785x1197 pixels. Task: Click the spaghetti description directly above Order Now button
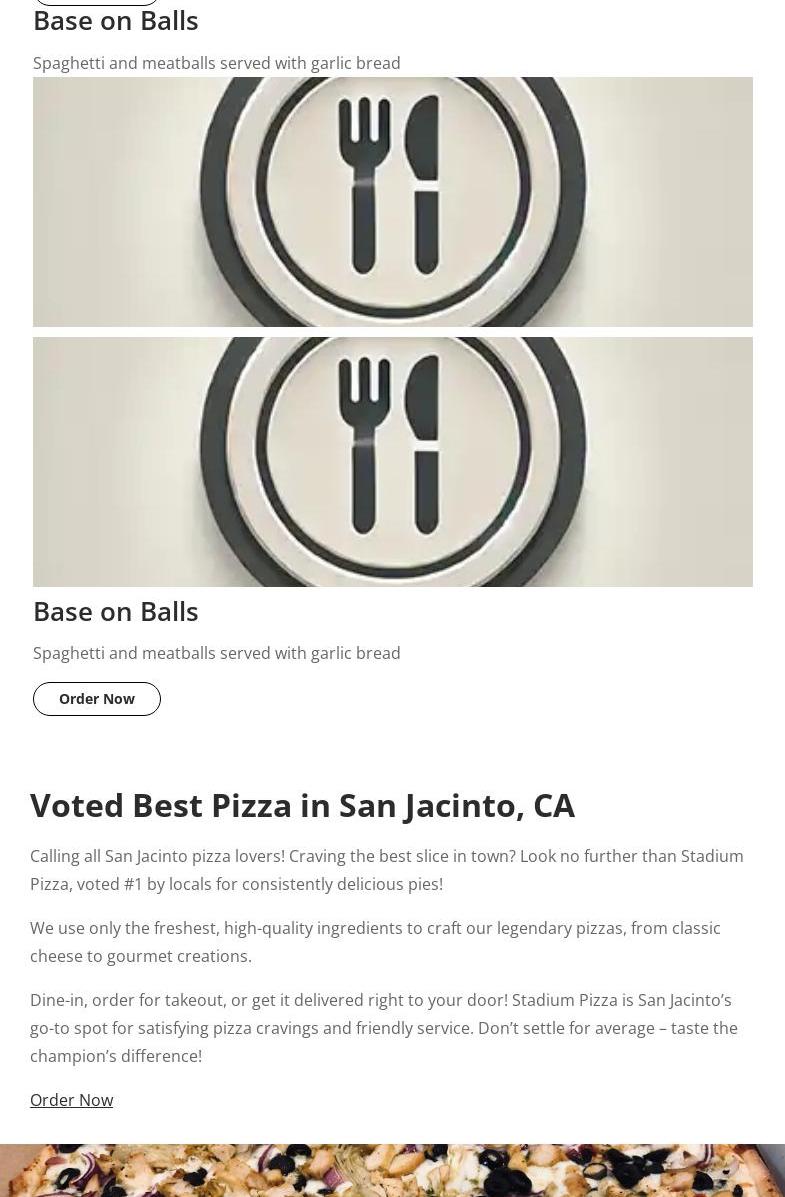[x=217, y=653]
